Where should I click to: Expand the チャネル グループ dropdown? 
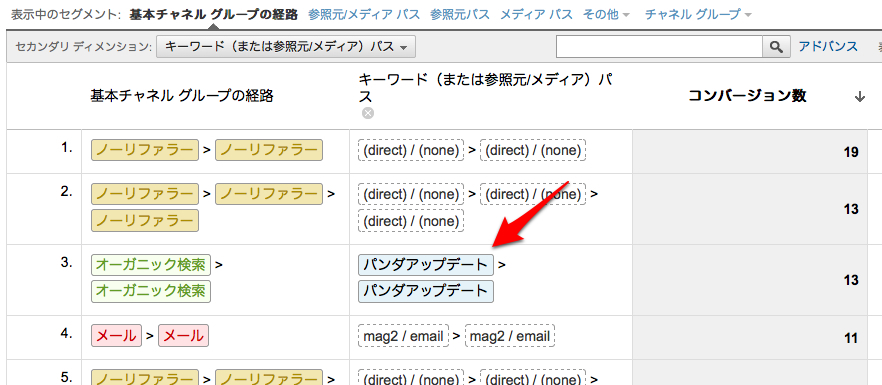pyautogui.click(x=698, y=15)
